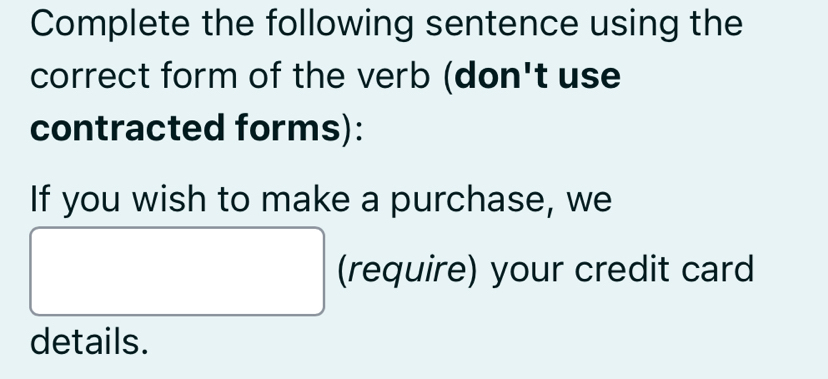This screenshot has height=379, width=828.
Task: Click the word "sentence" in the instructions
Action: (502, 24)
